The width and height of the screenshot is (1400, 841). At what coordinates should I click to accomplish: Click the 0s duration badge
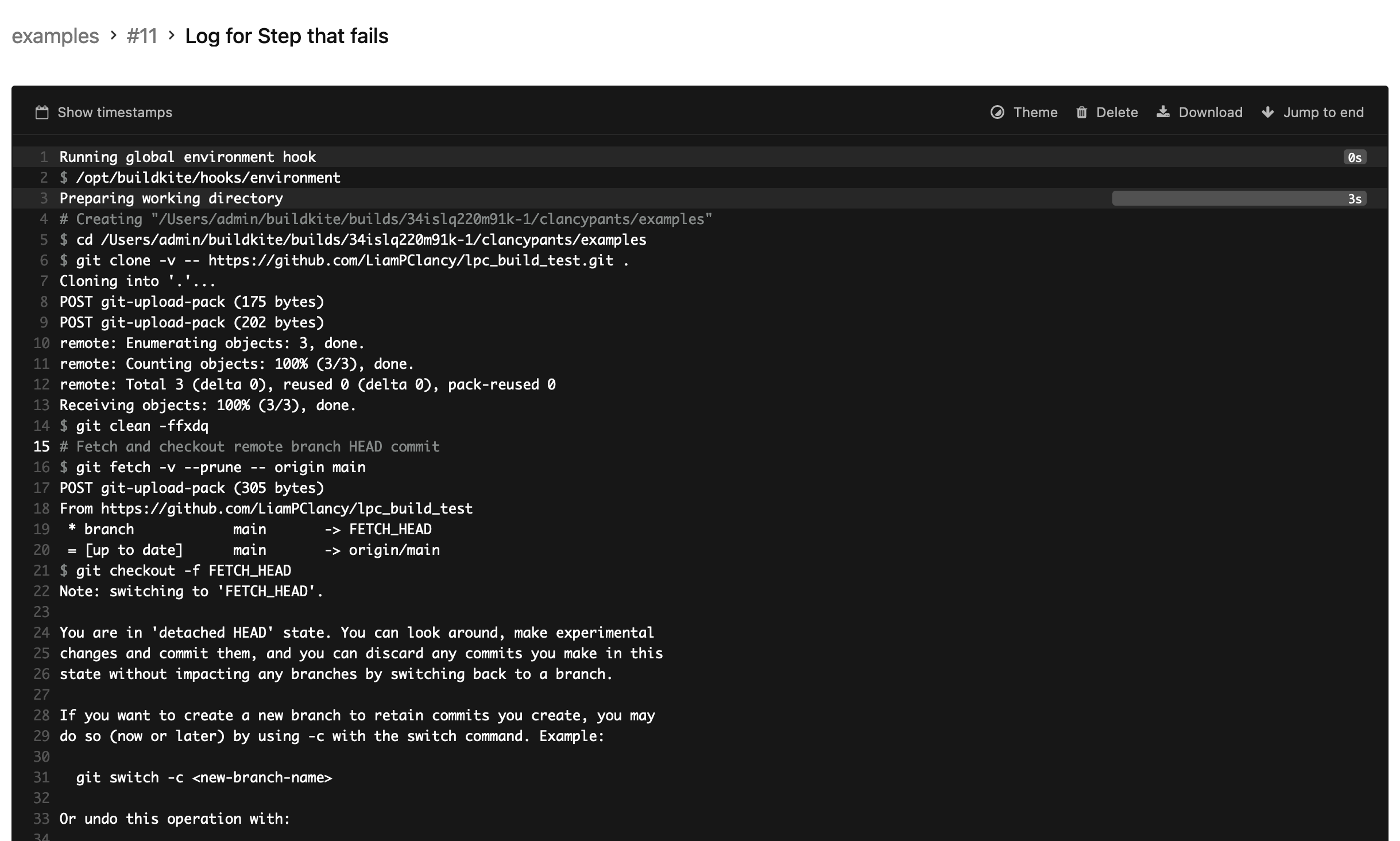[1354, 157]
